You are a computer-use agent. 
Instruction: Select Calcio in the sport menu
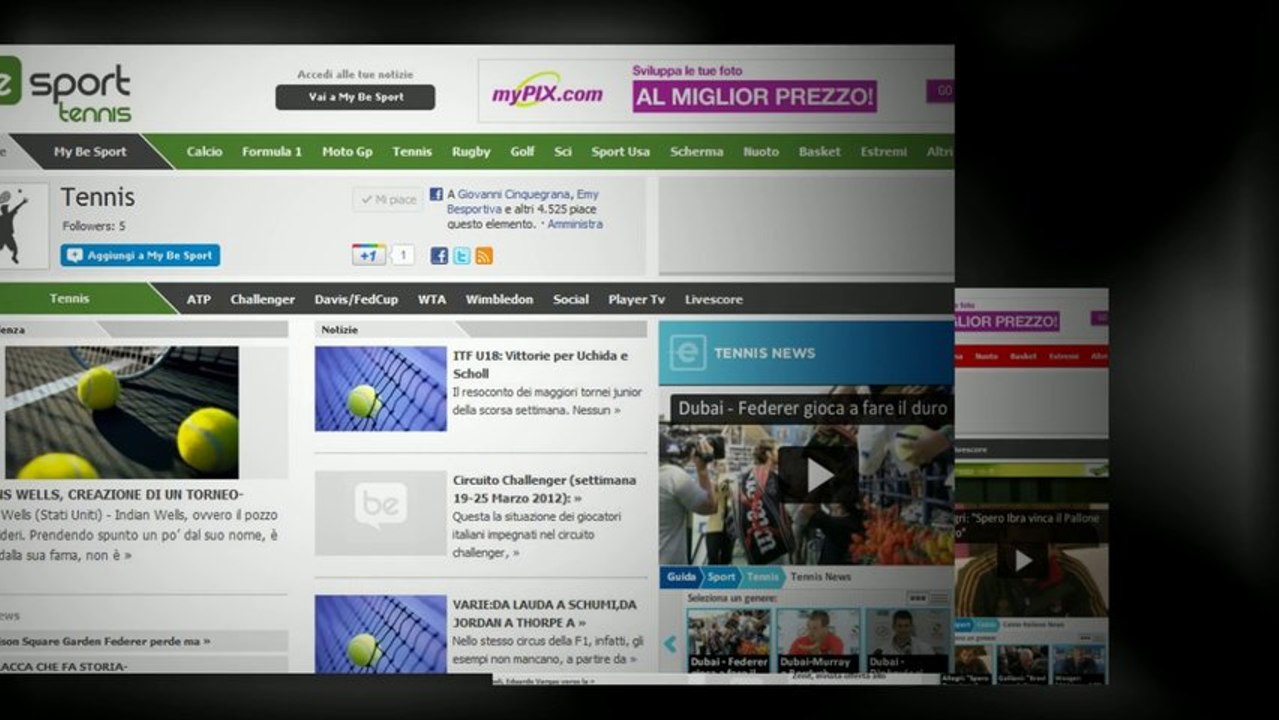click(204, 152)
